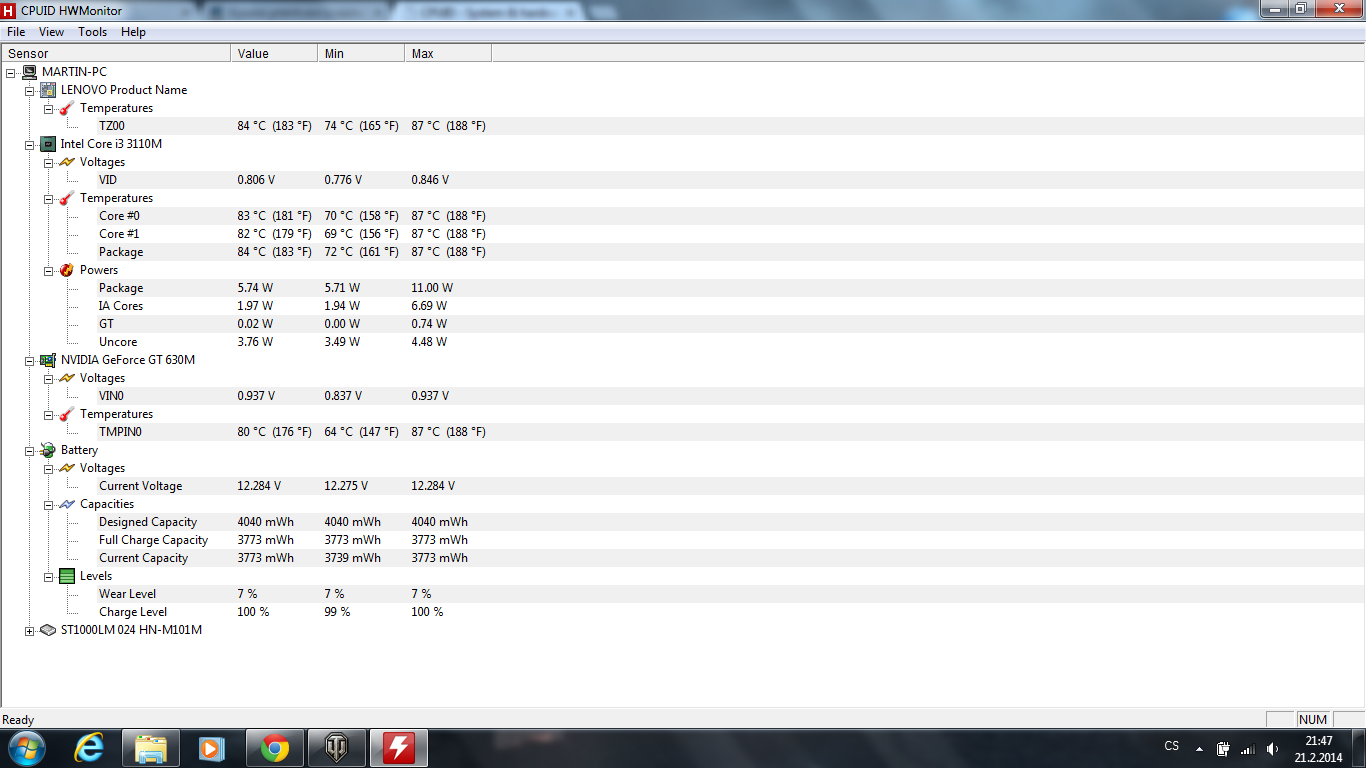
Task: Click the Intel Core i3 Temperatures thermometer icon
Action: (67, 198)
